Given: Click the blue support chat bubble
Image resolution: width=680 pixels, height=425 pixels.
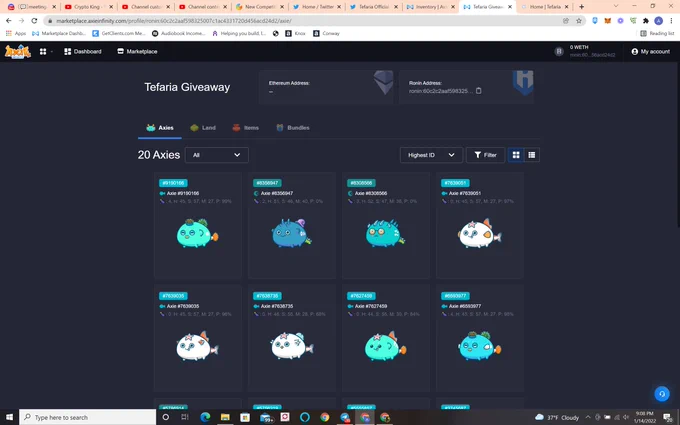Looking at the screenshot, I should tap(662, 394).
